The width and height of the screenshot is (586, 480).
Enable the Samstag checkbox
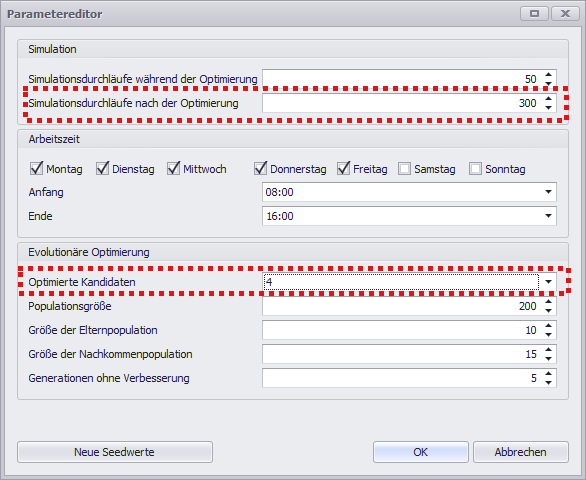coord(404,169)
